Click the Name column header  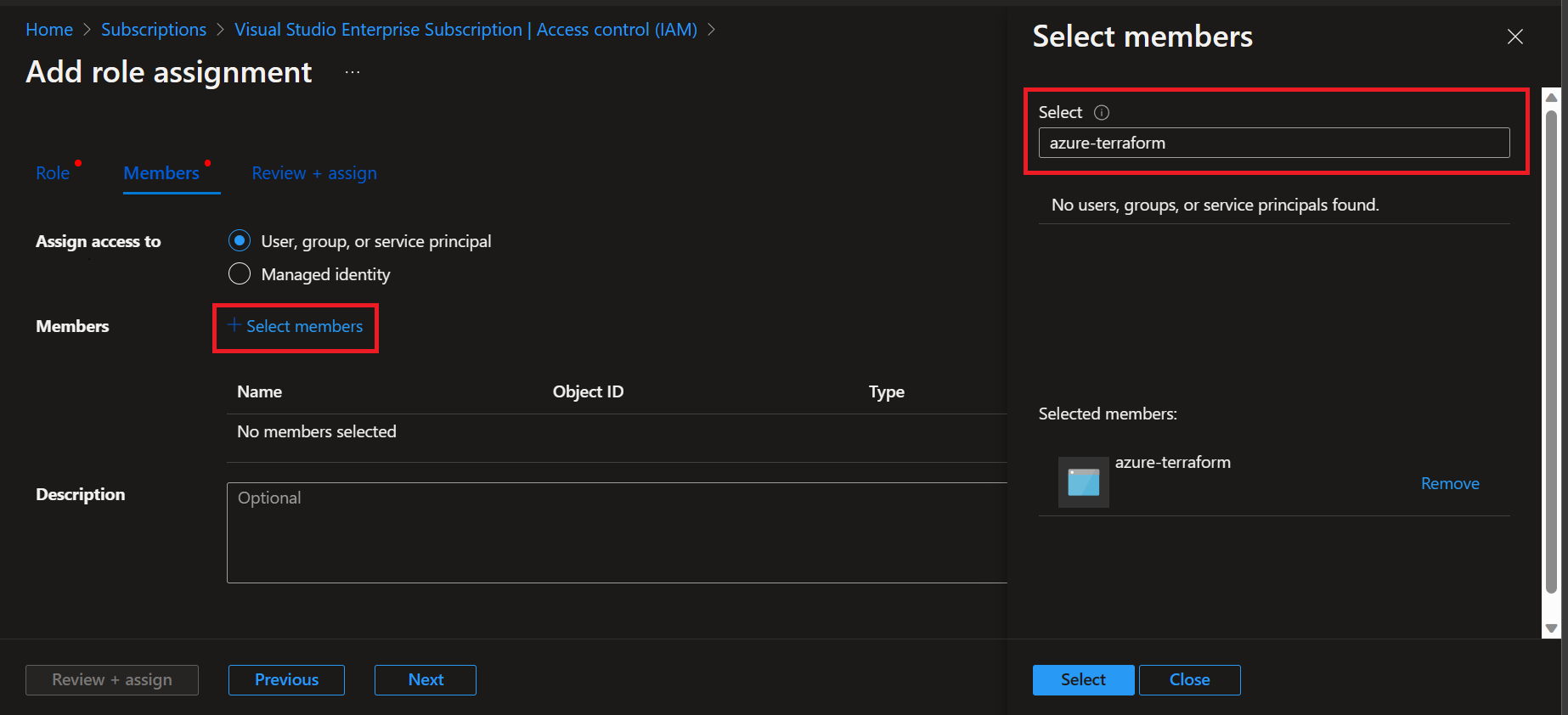pos(259,391)
